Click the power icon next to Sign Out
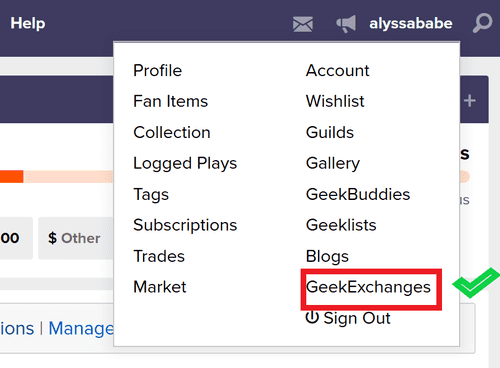Screen dimensions: 500x368 tap(312, 317)
